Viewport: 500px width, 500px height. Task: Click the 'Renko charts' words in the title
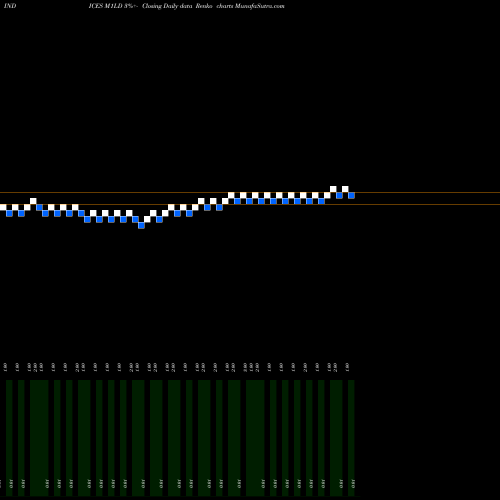point(215,6)
